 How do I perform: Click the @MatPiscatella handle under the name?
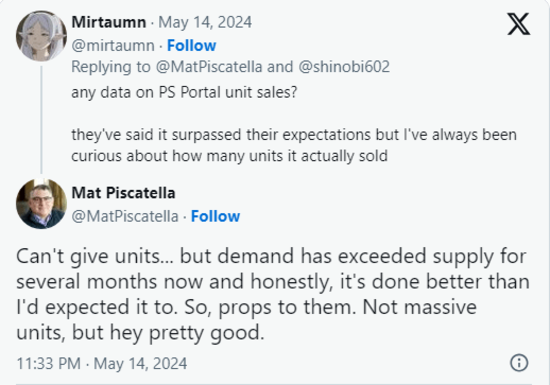(125, 216)
